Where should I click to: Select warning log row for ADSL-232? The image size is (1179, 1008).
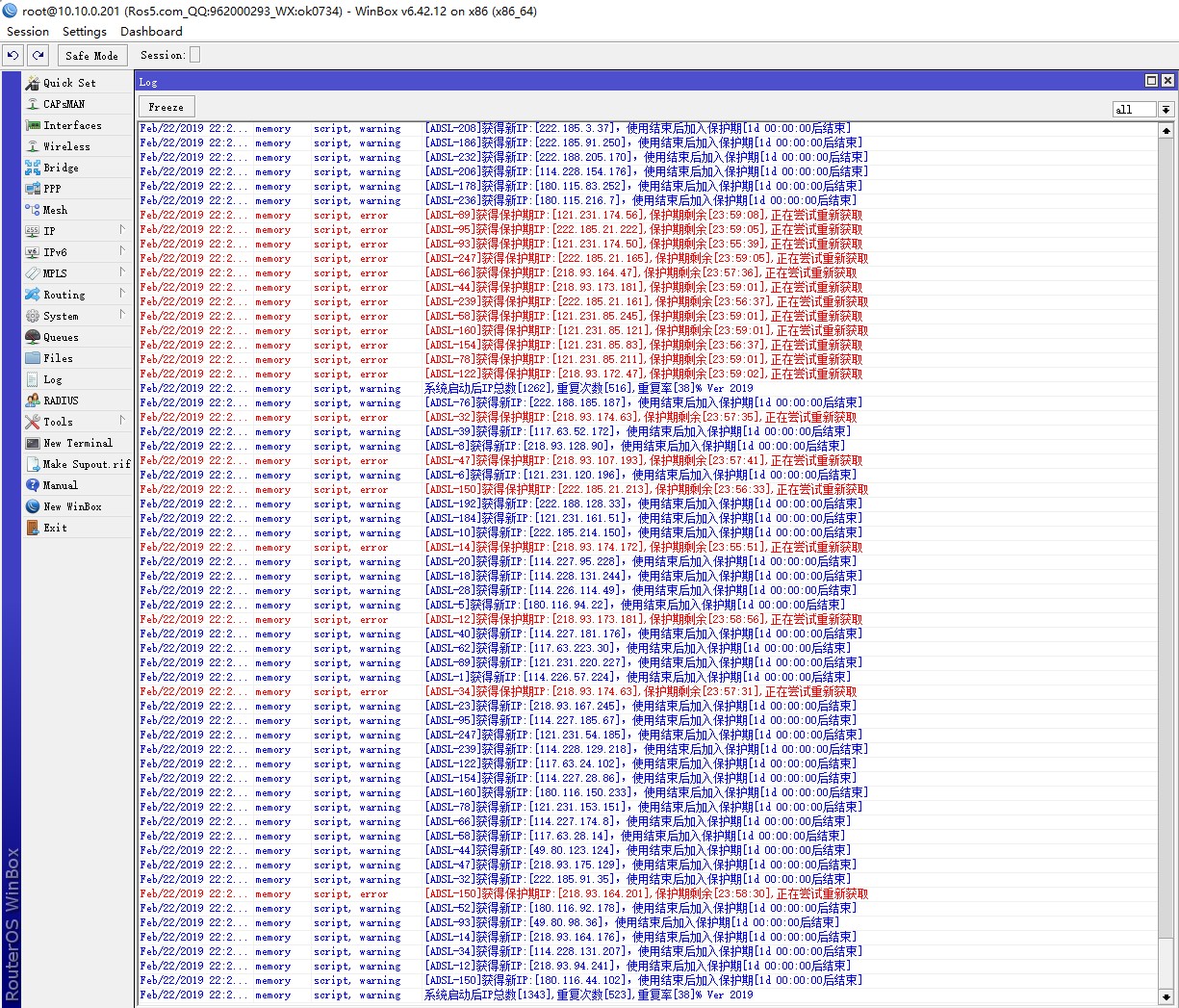pyautogui.click(x=648, y=157)
